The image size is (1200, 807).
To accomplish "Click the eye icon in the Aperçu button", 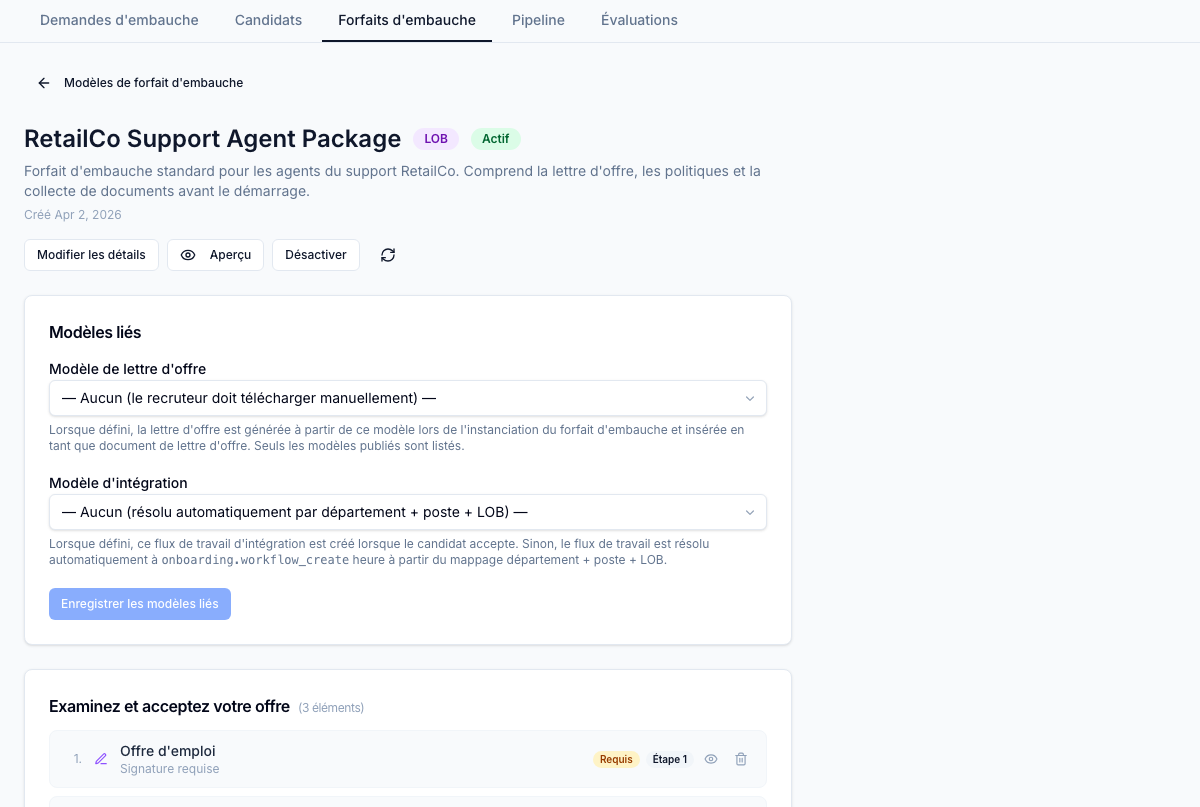I will (188, 255).
